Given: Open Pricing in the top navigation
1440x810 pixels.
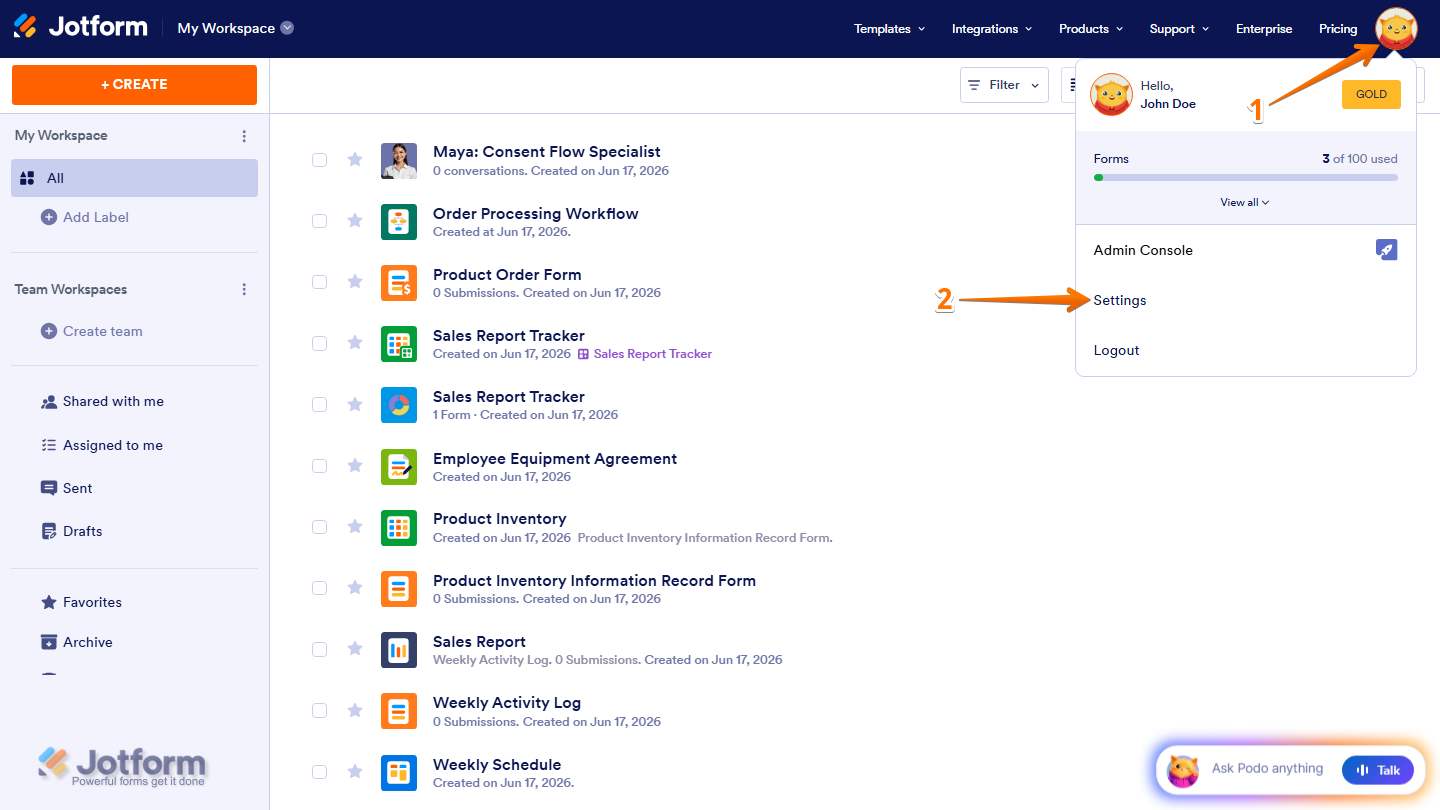Looking at the screenshot, I should 1338,29.
